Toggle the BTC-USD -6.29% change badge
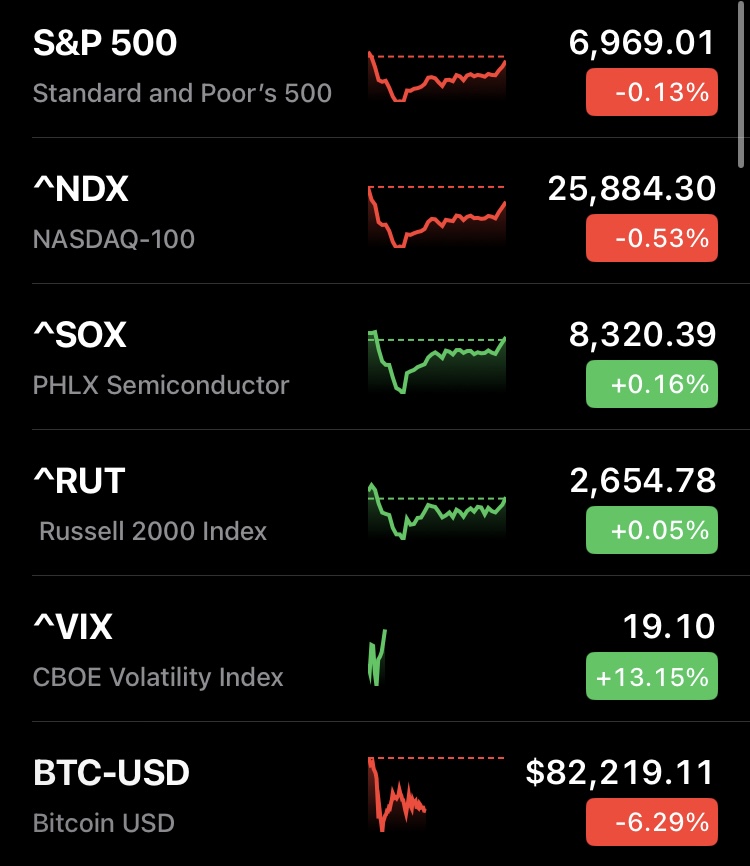Image resolution: width=750 pixels, height=866 pixels. 651,823
